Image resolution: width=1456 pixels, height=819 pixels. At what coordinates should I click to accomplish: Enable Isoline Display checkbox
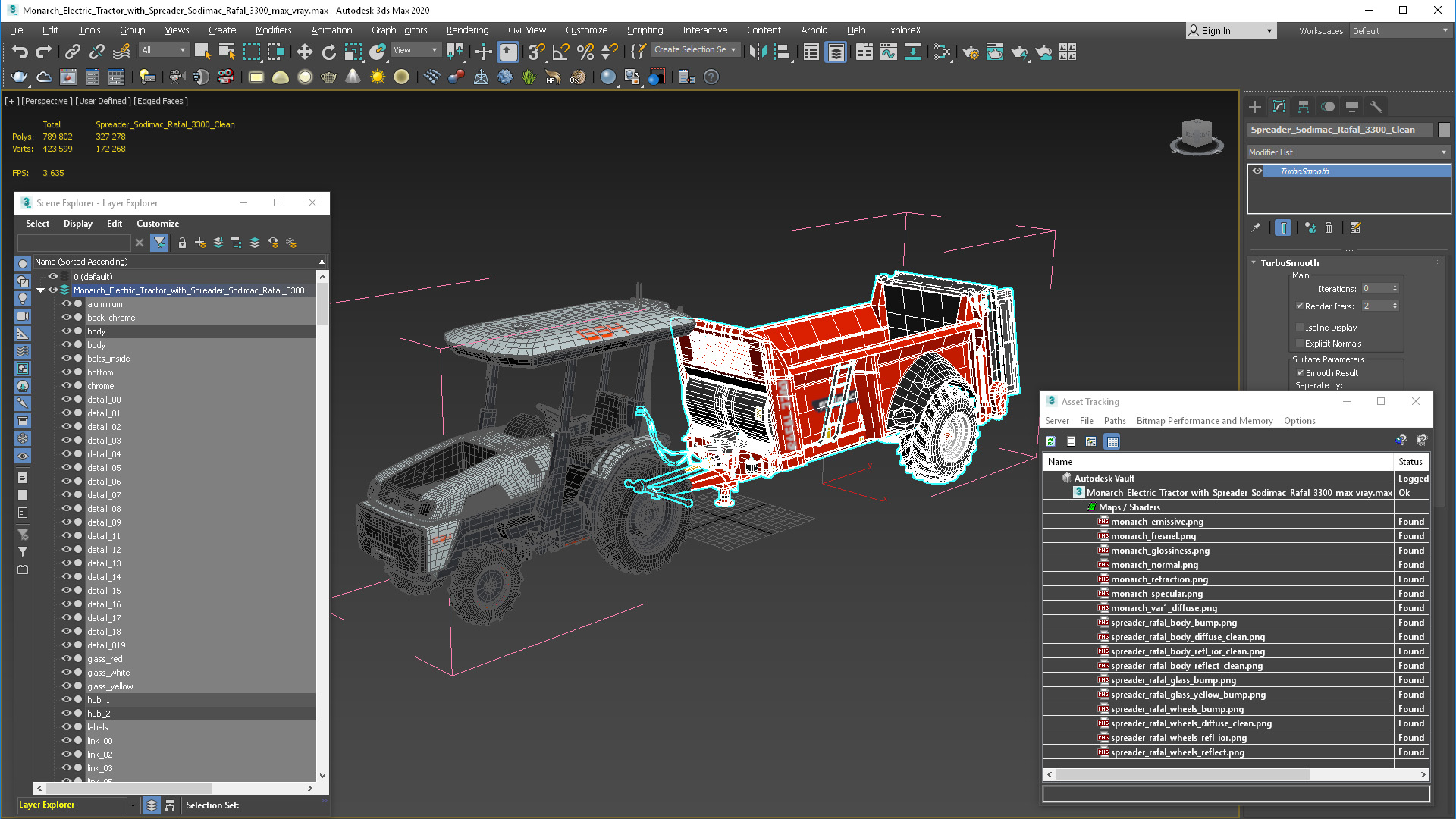click(x=1300, y=328)
